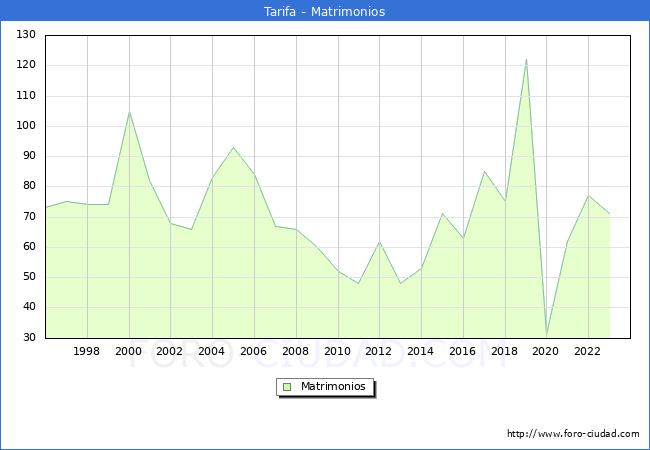
Task: Open the foro-ciudad.com link
Action: click(x=572, y=434)
